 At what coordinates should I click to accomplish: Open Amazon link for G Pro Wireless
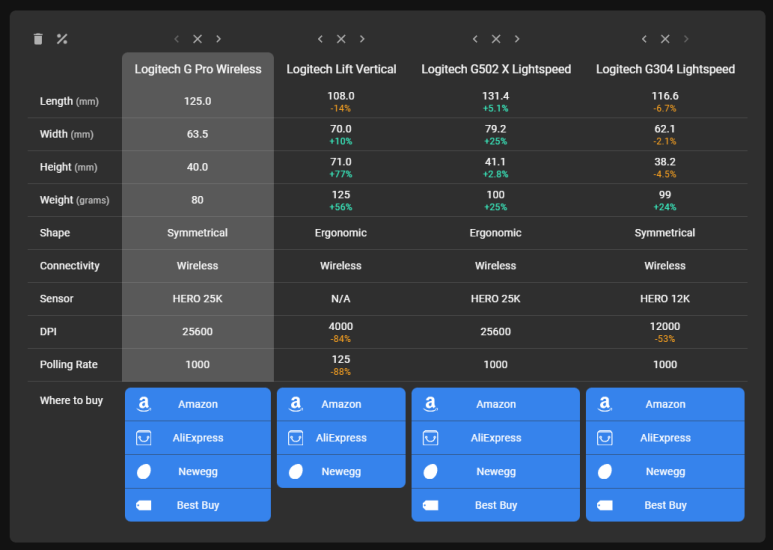[x=198, y=404]
